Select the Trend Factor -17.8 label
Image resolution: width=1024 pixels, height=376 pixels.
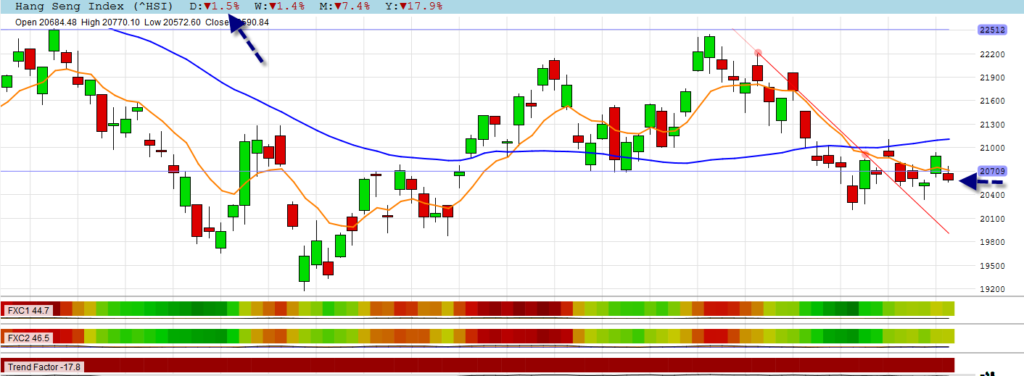(x=44, y=367)
